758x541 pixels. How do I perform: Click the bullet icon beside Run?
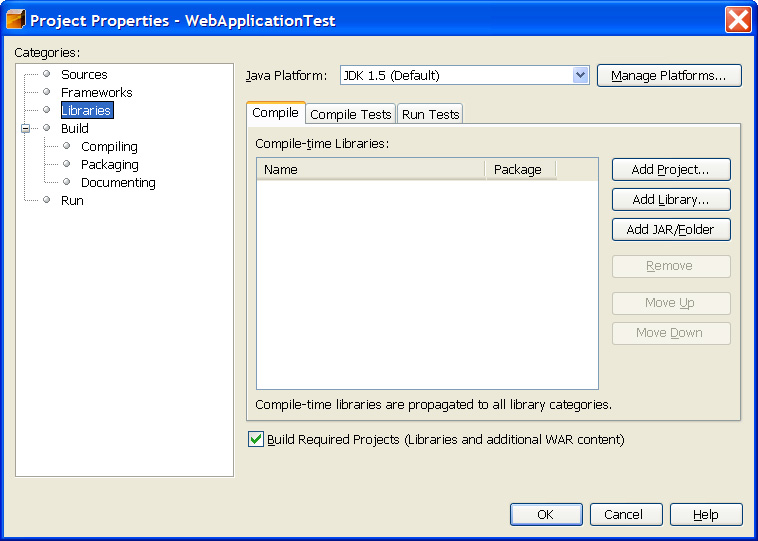[x=46, y=200]
